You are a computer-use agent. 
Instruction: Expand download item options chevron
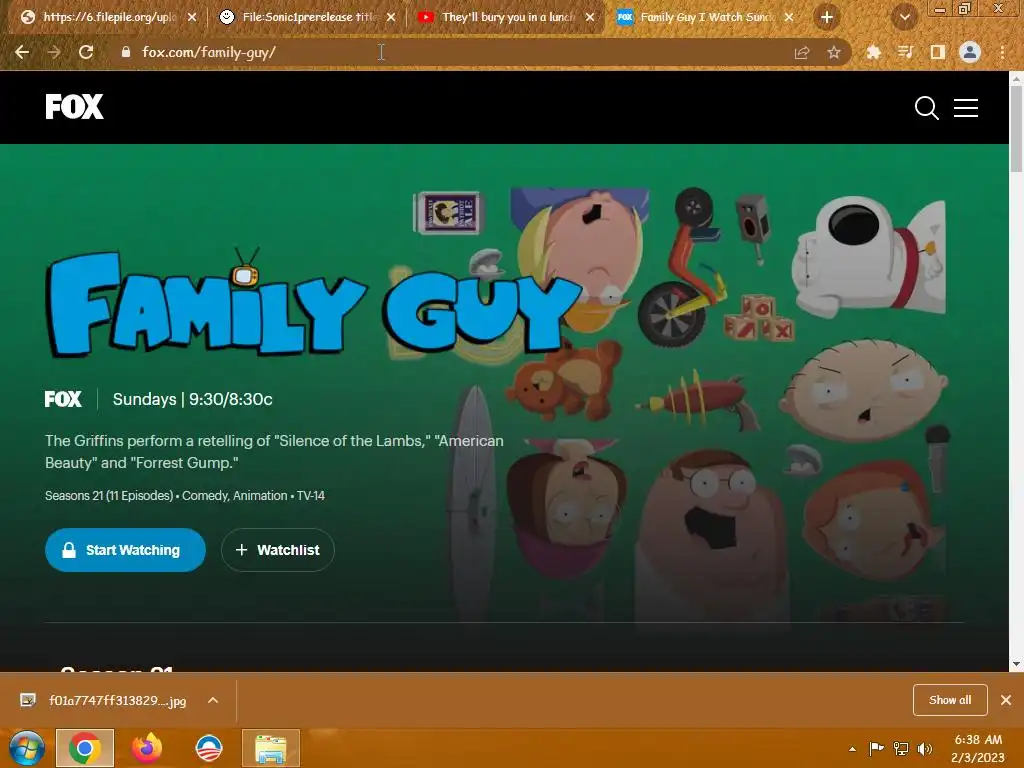[213, 700]
